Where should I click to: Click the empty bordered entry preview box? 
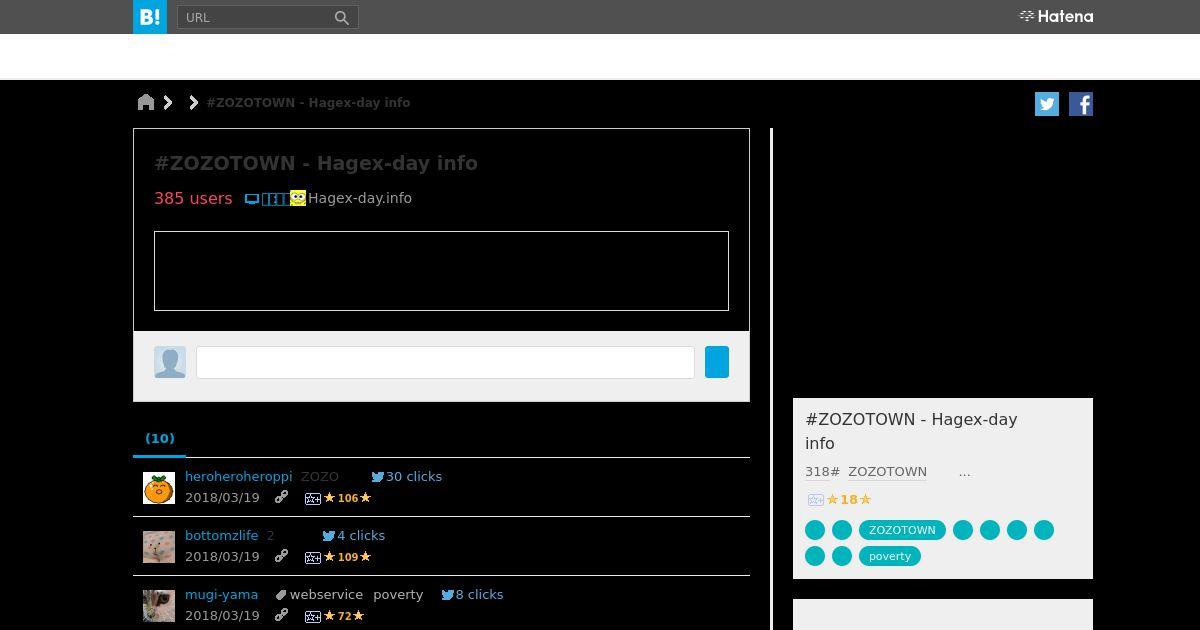(441, 271)
